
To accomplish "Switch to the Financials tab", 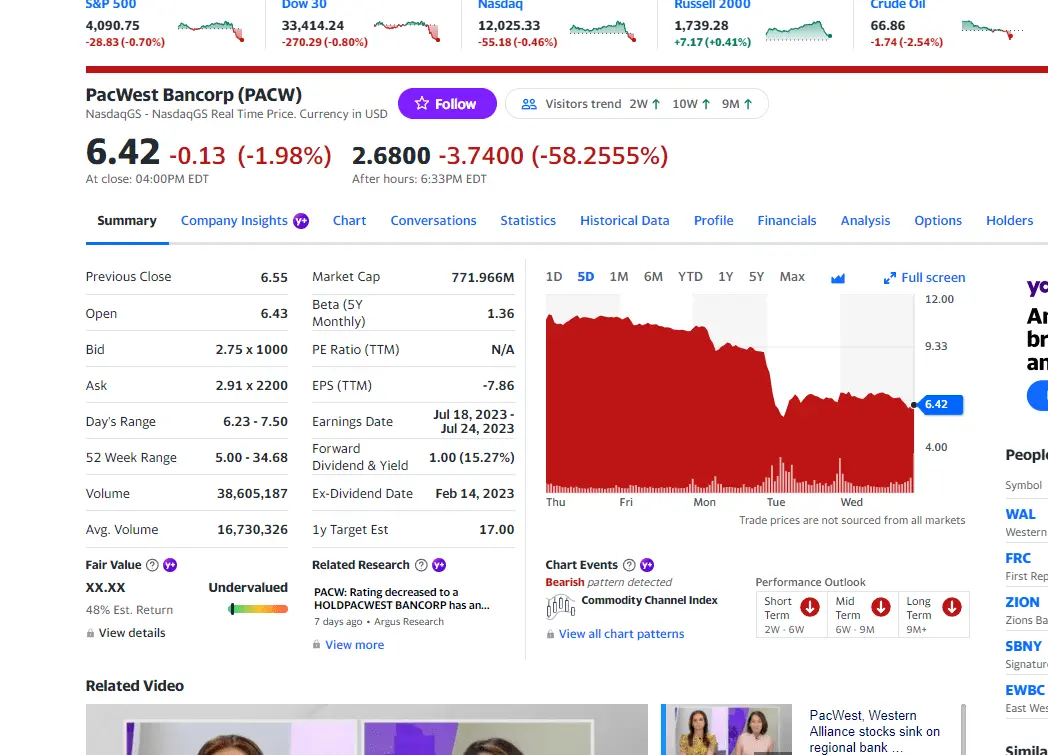I will [786, 221].
